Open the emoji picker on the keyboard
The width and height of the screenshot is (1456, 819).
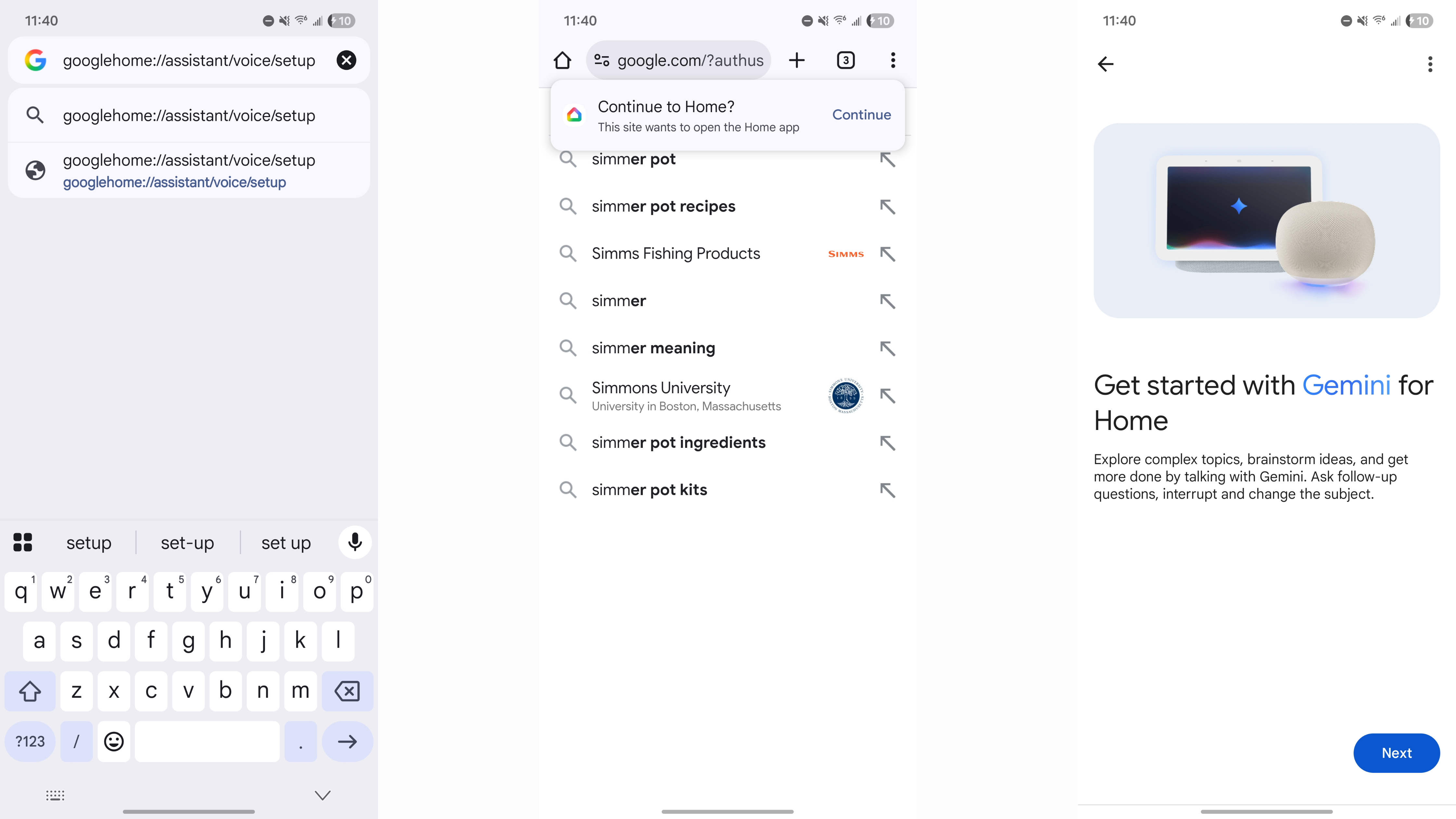pyautogui.click(x=114, y=742)
